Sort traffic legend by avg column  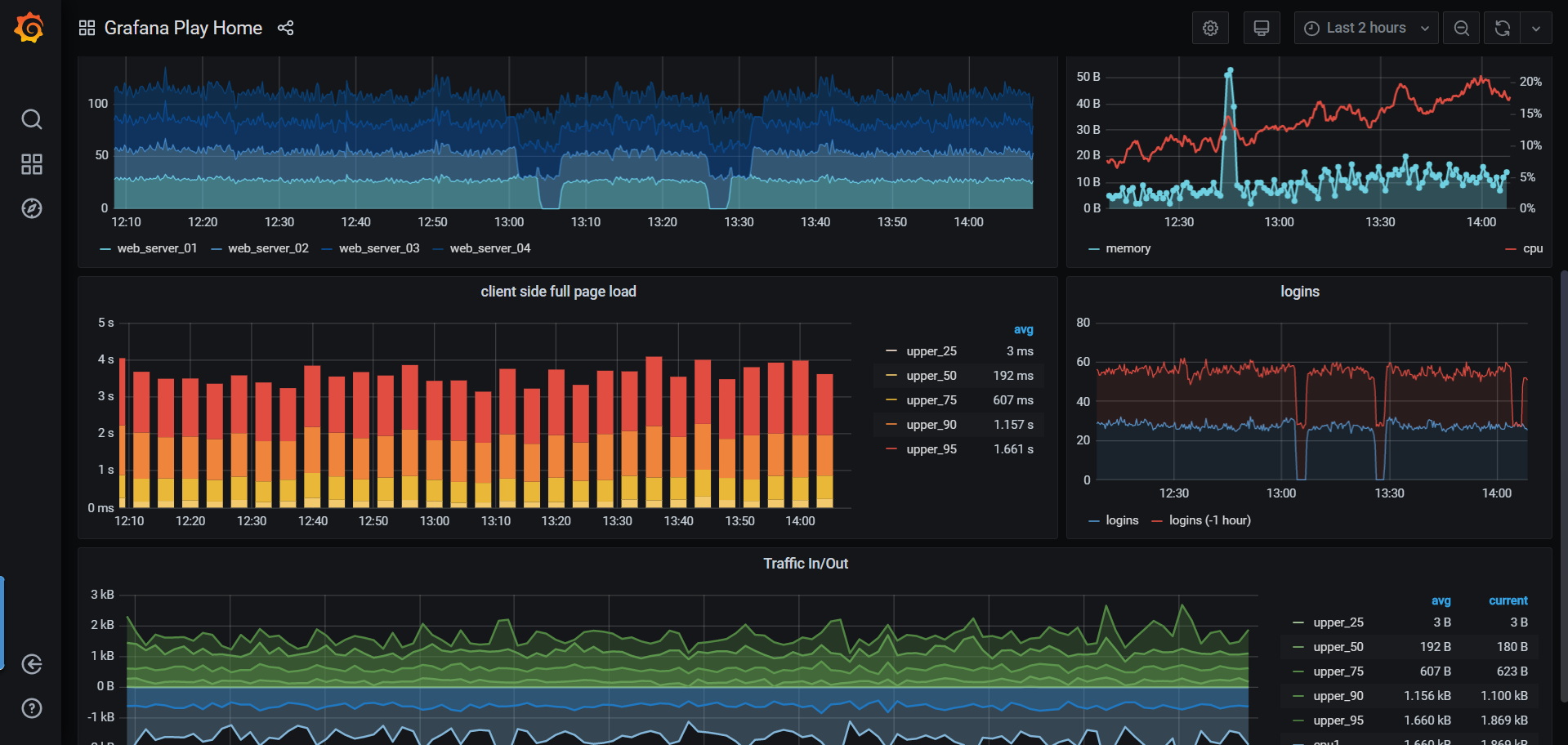point(1441,600)
